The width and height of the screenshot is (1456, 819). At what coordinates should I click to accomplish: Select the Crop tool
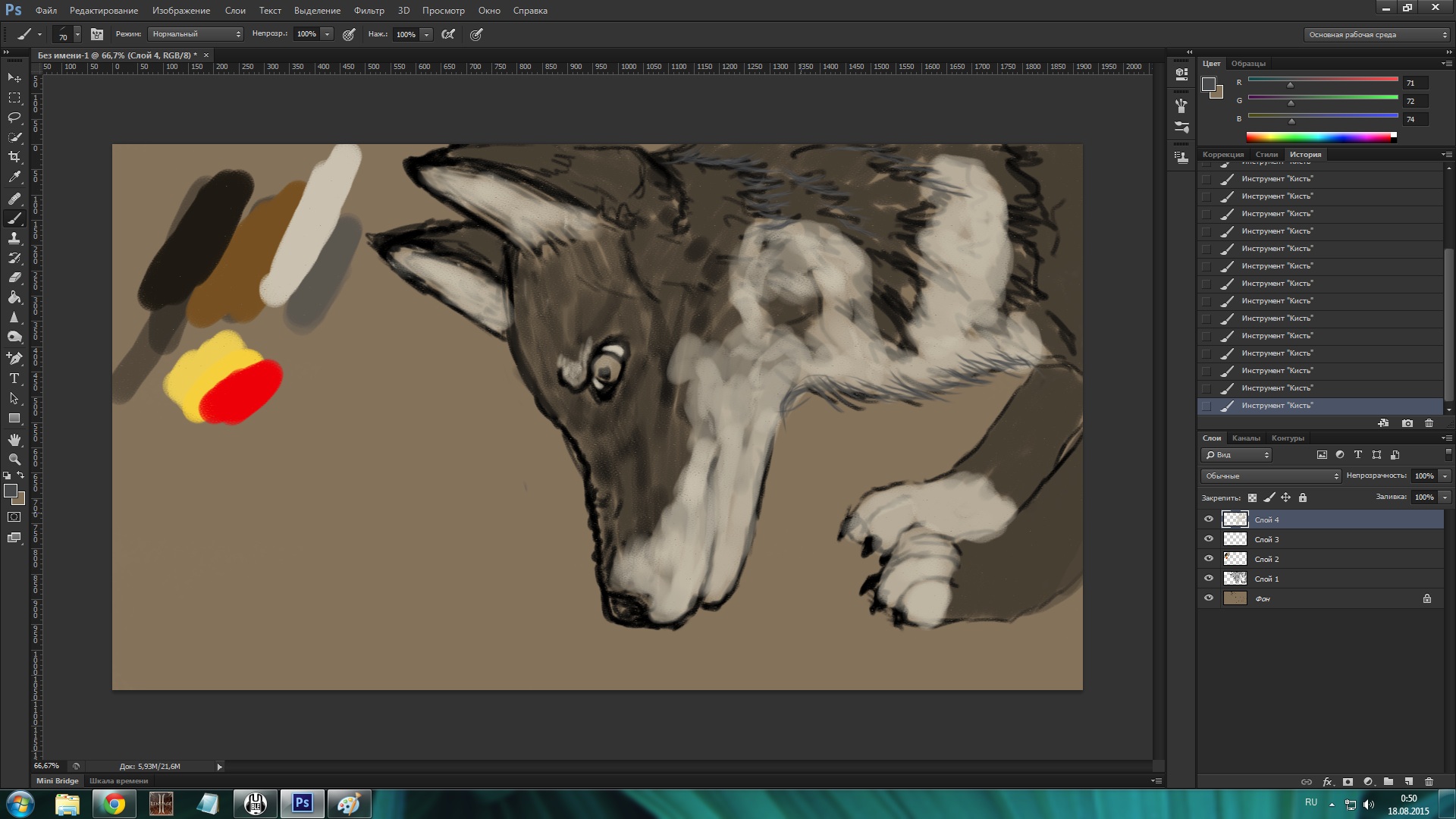click(14, 157)
